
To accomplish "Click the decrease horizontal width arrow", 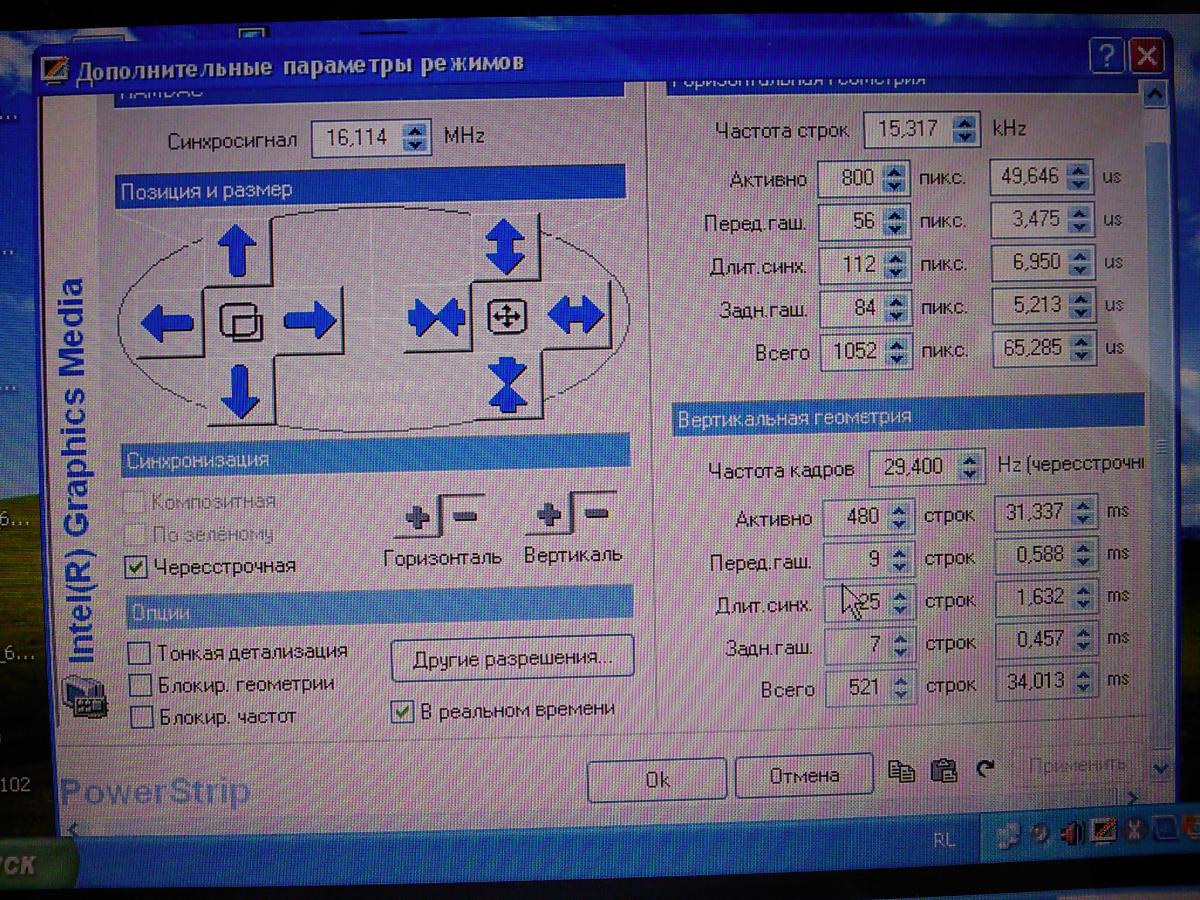I will point(437,318).
